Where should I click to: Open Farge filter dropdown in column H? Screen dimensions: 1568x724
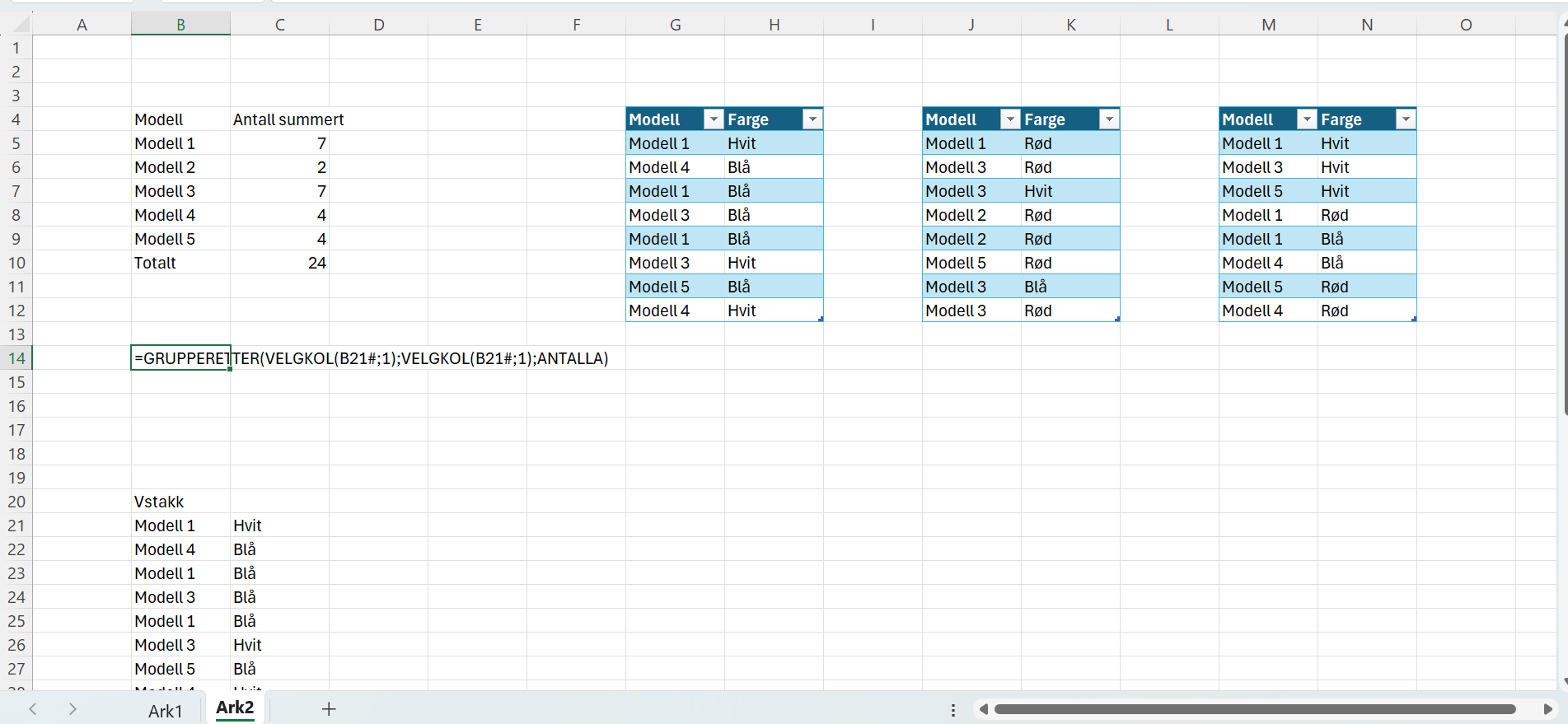pyautogui.click(x=812, y=119)
